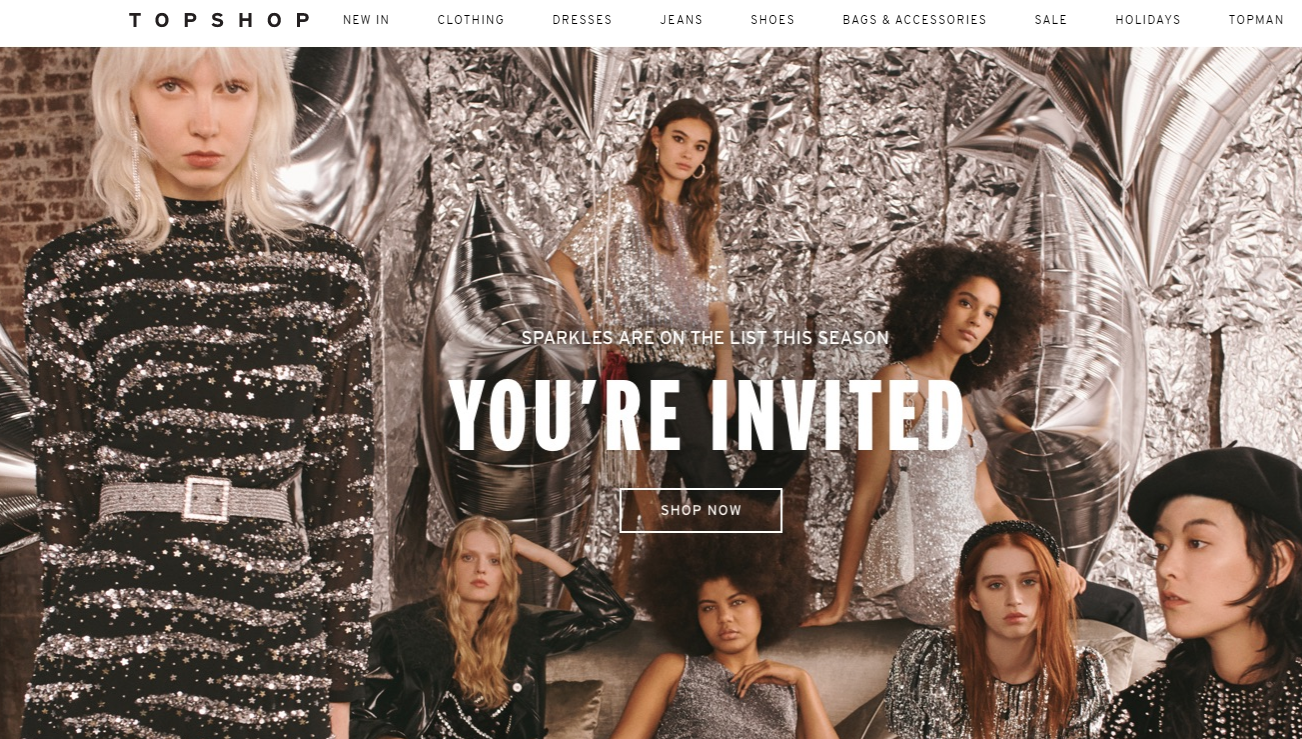Viewport: 1302px width, 739px height.
Task: Click the seated blonde in the black leather jacket
Action: click(490, 630)
